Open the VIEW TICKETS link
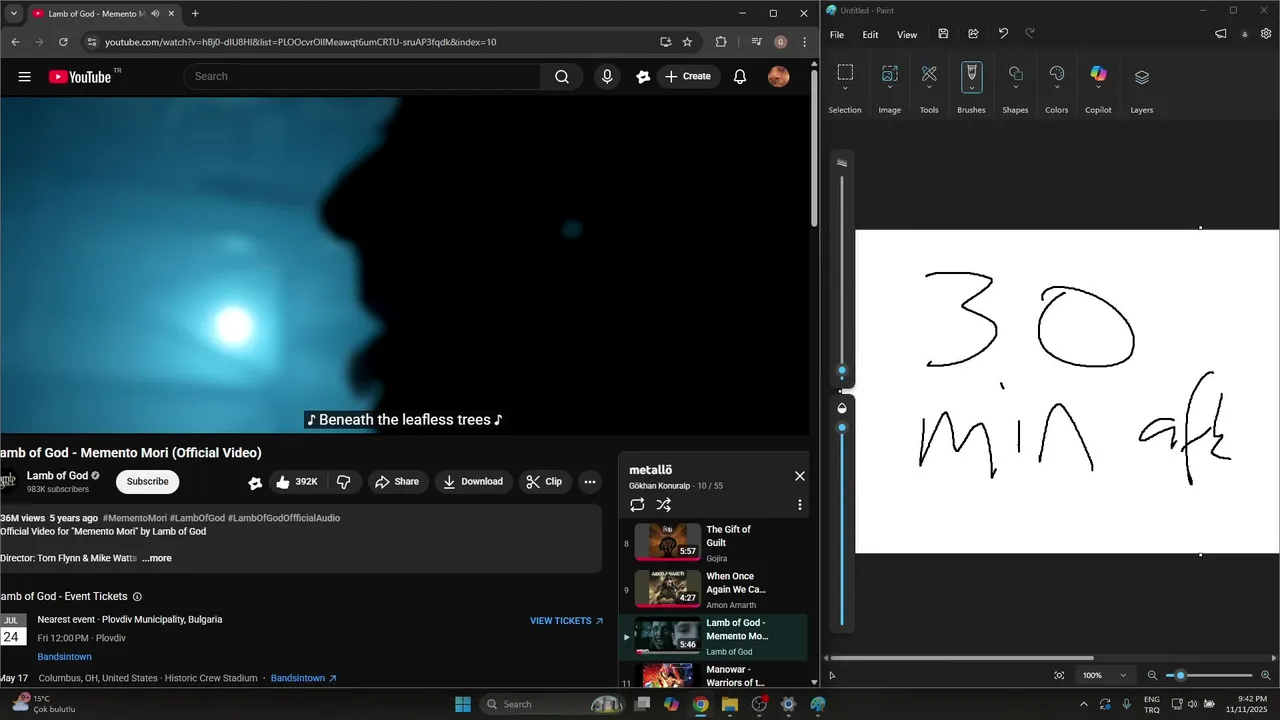This screenshot has height=720, width=1280. 567,621
